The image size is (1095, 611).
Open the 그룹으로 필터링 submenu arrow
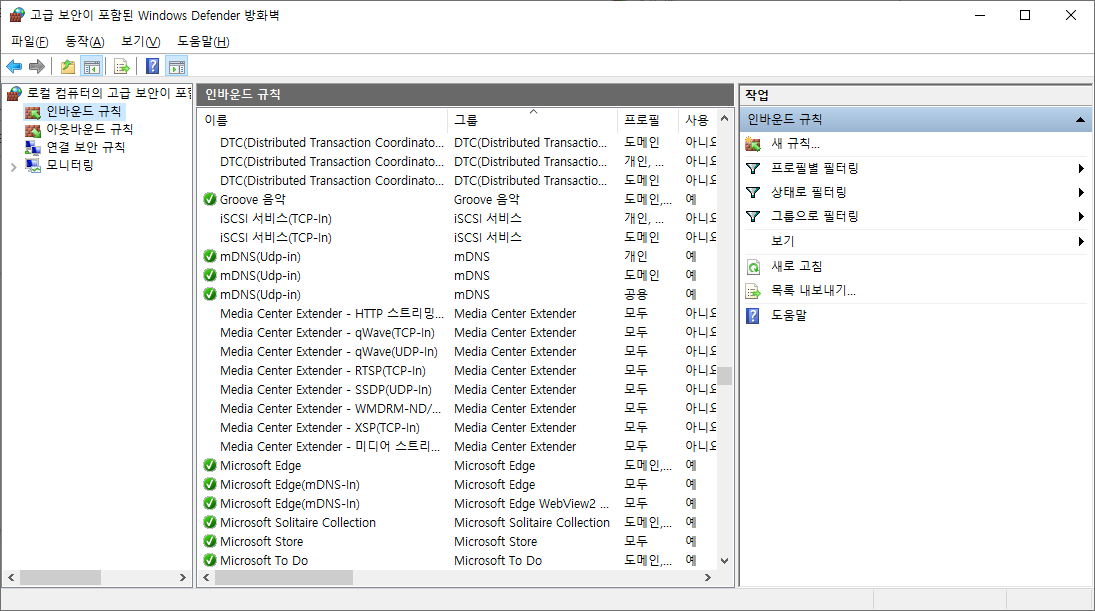pyautogui.click(x=1080, y=216)
